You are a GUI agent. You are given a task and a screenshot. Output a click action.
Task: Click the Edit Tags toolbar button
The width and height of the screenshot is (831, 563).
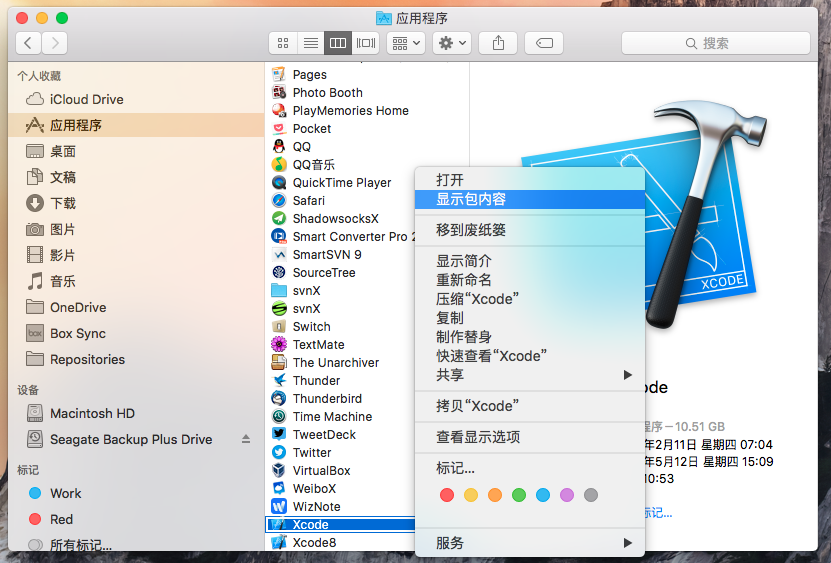point(544,43)
